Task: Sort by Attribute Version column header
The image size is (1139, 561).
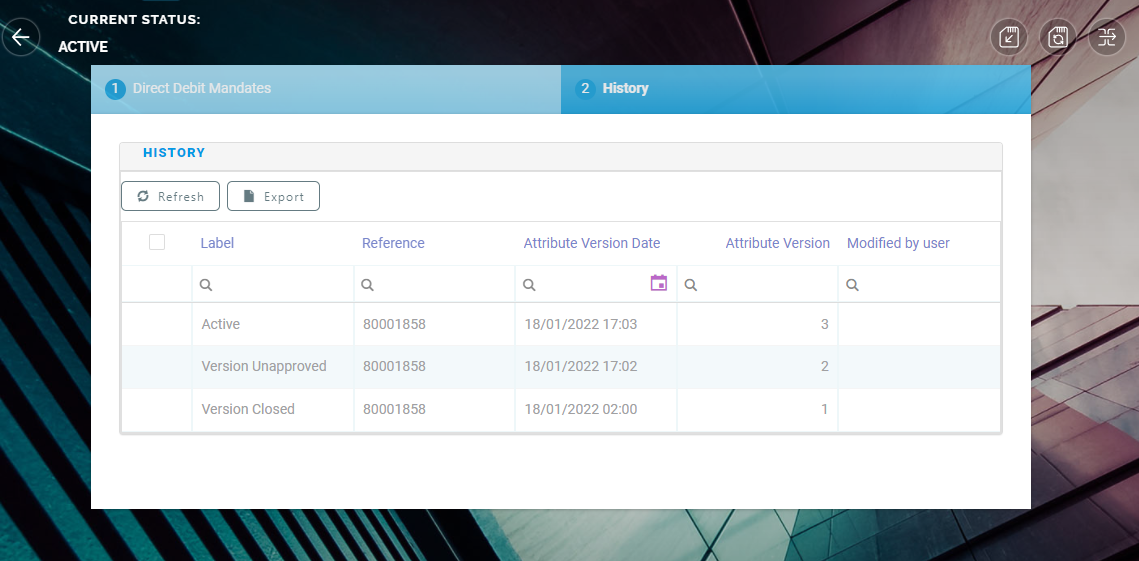Action: click(x=777, y=243)
